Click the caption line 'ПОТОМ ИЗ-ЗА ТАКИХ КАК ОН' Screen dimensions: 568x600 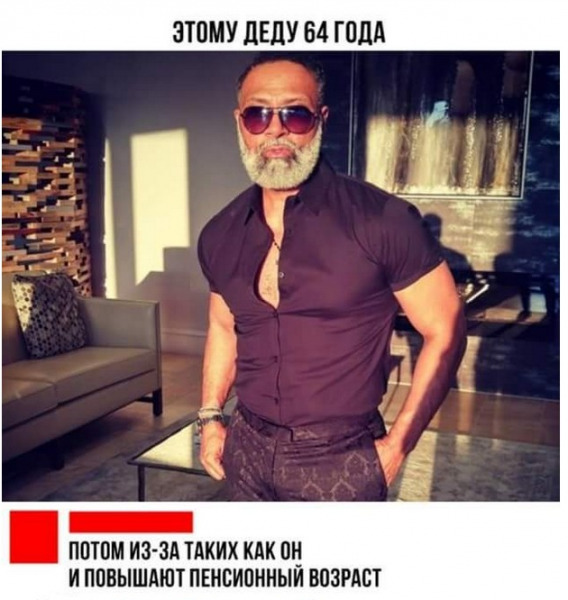tap(186, 550)
